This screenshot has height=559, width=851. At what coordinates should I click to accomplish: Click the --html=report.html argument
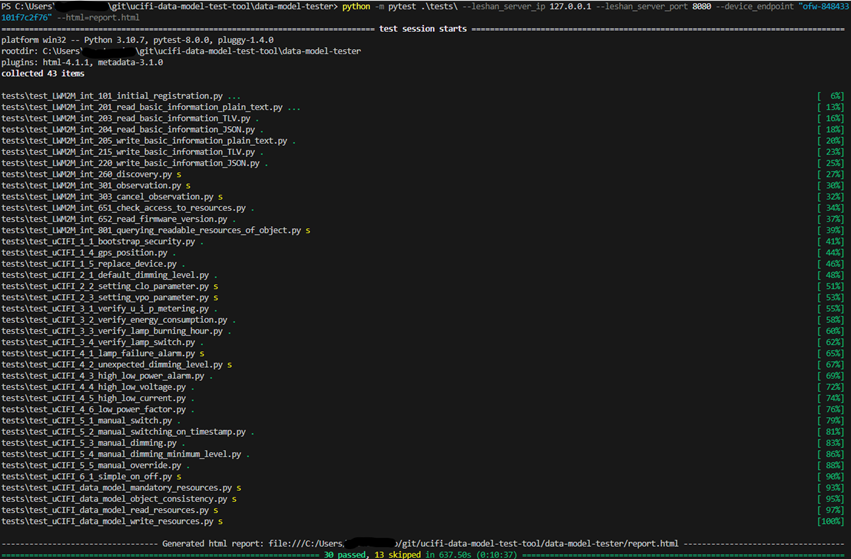98,18
